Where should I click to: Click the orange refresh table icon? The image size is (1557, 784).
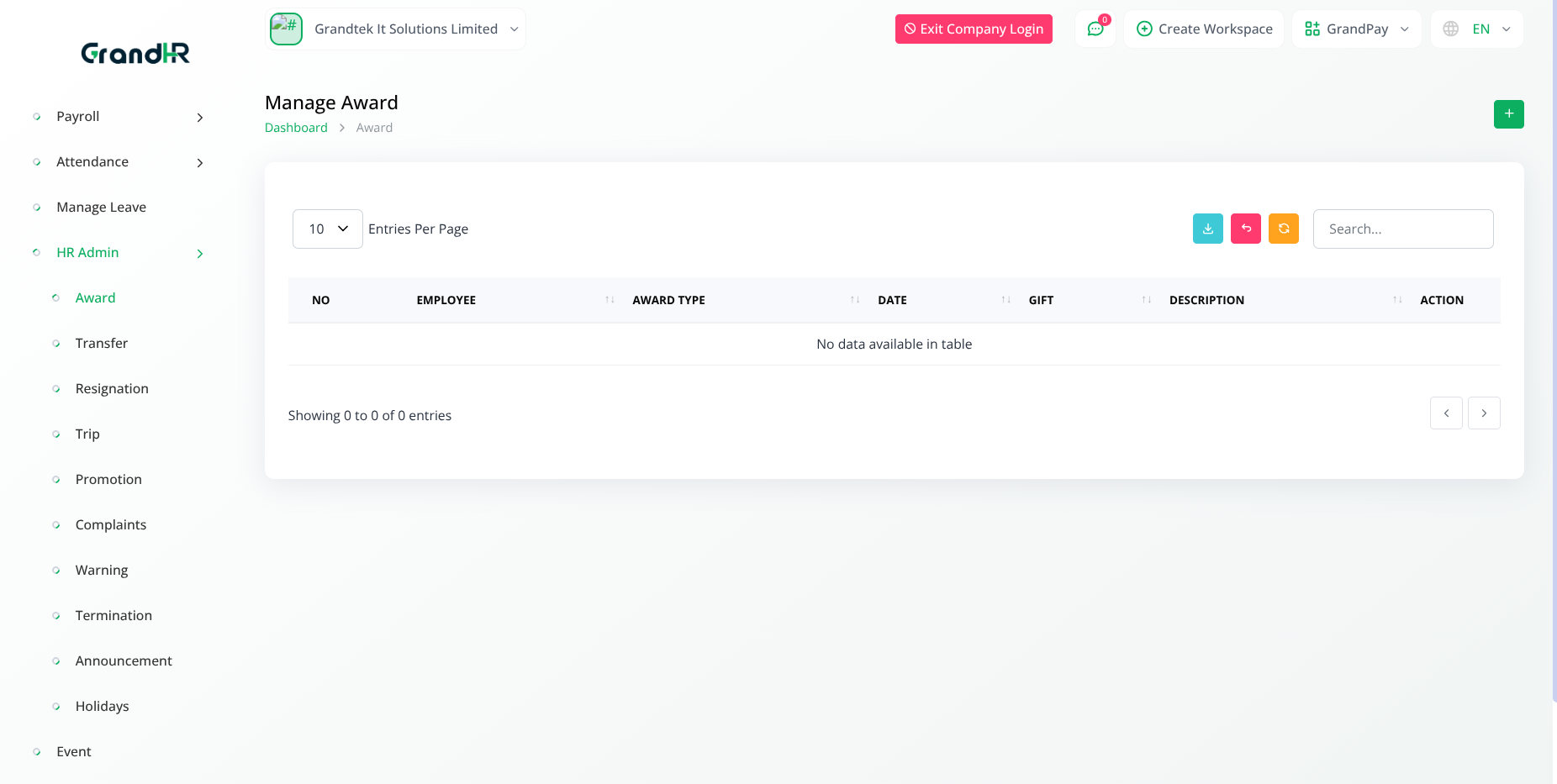coord(1283,229)
